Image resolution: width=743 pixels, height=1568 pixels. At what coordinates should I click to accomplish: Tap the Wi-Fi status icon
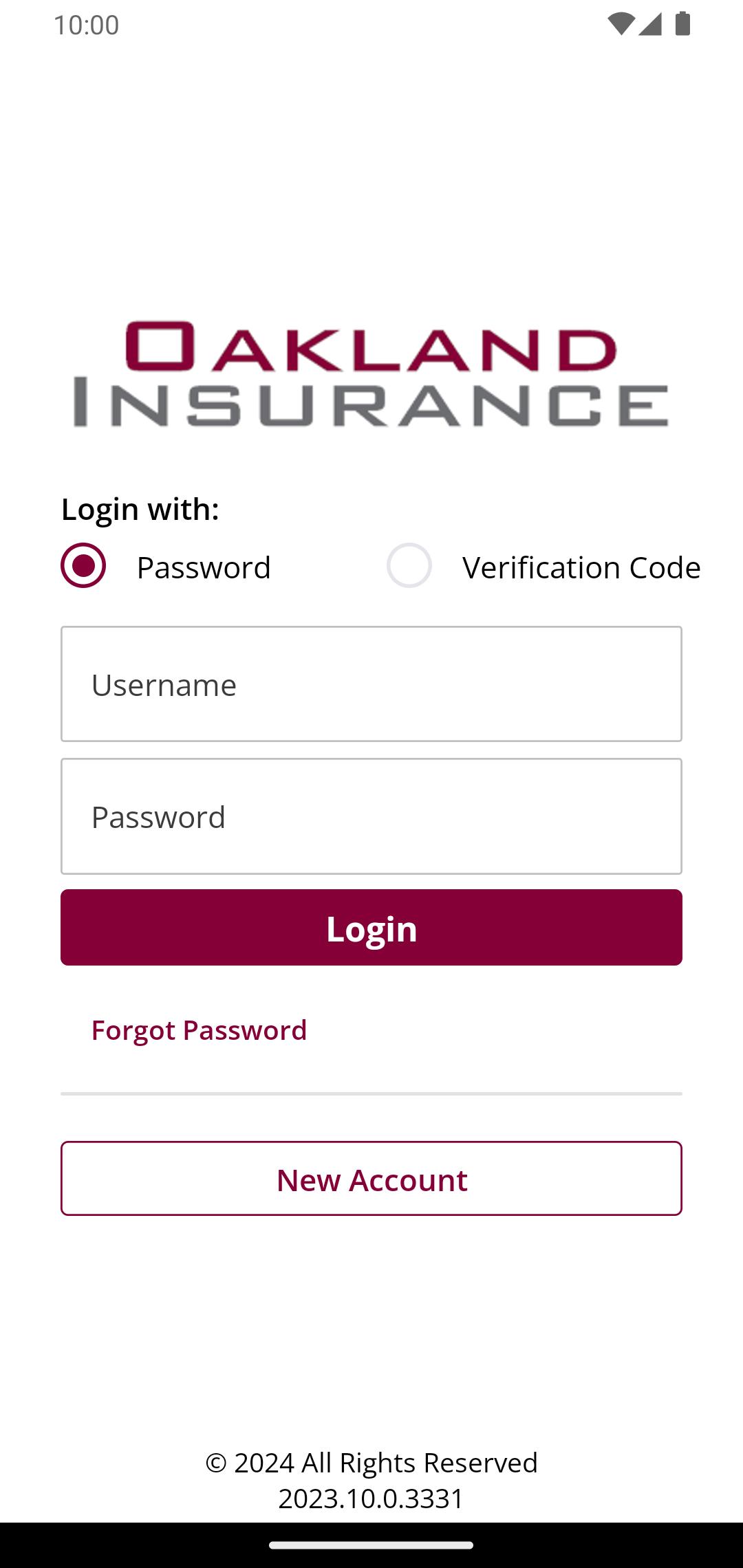coord(621,24)
